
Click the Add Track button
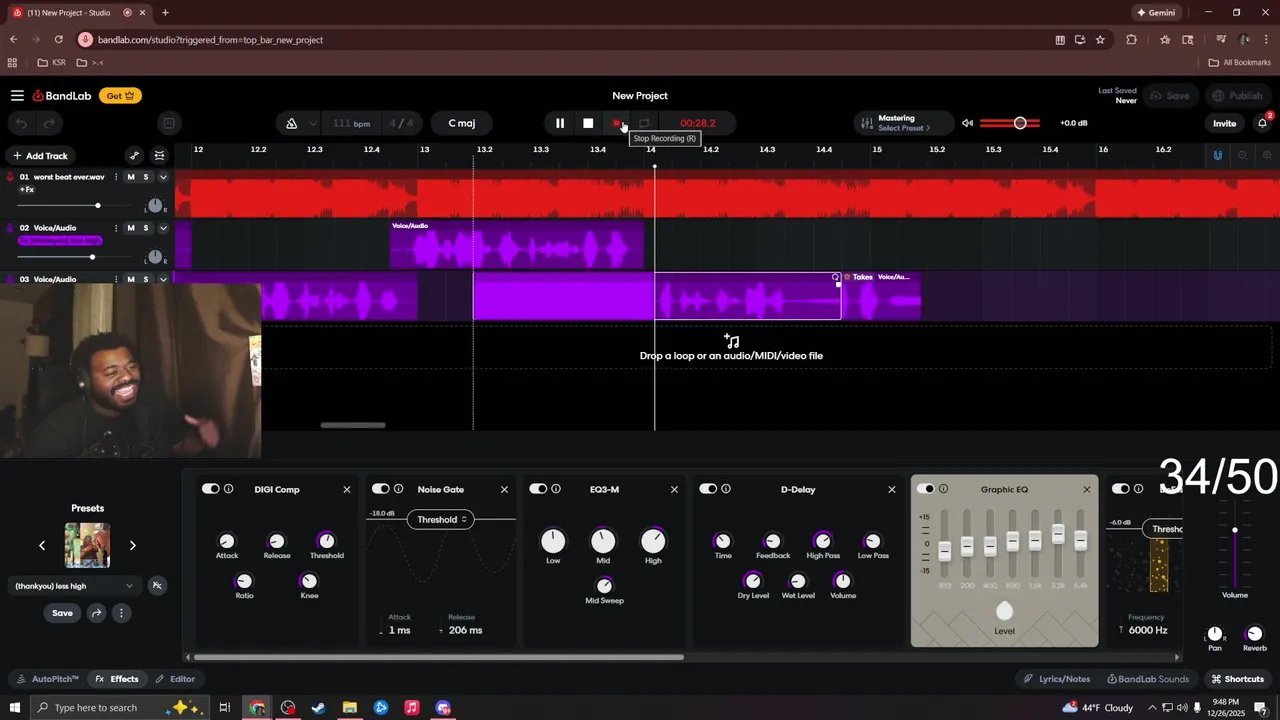[40, 156]
